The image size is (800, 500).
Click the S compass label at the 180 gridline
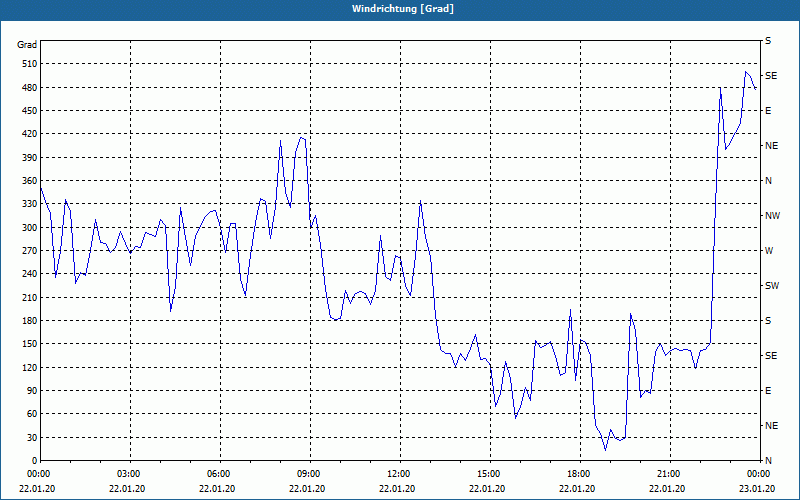(768, 321)
